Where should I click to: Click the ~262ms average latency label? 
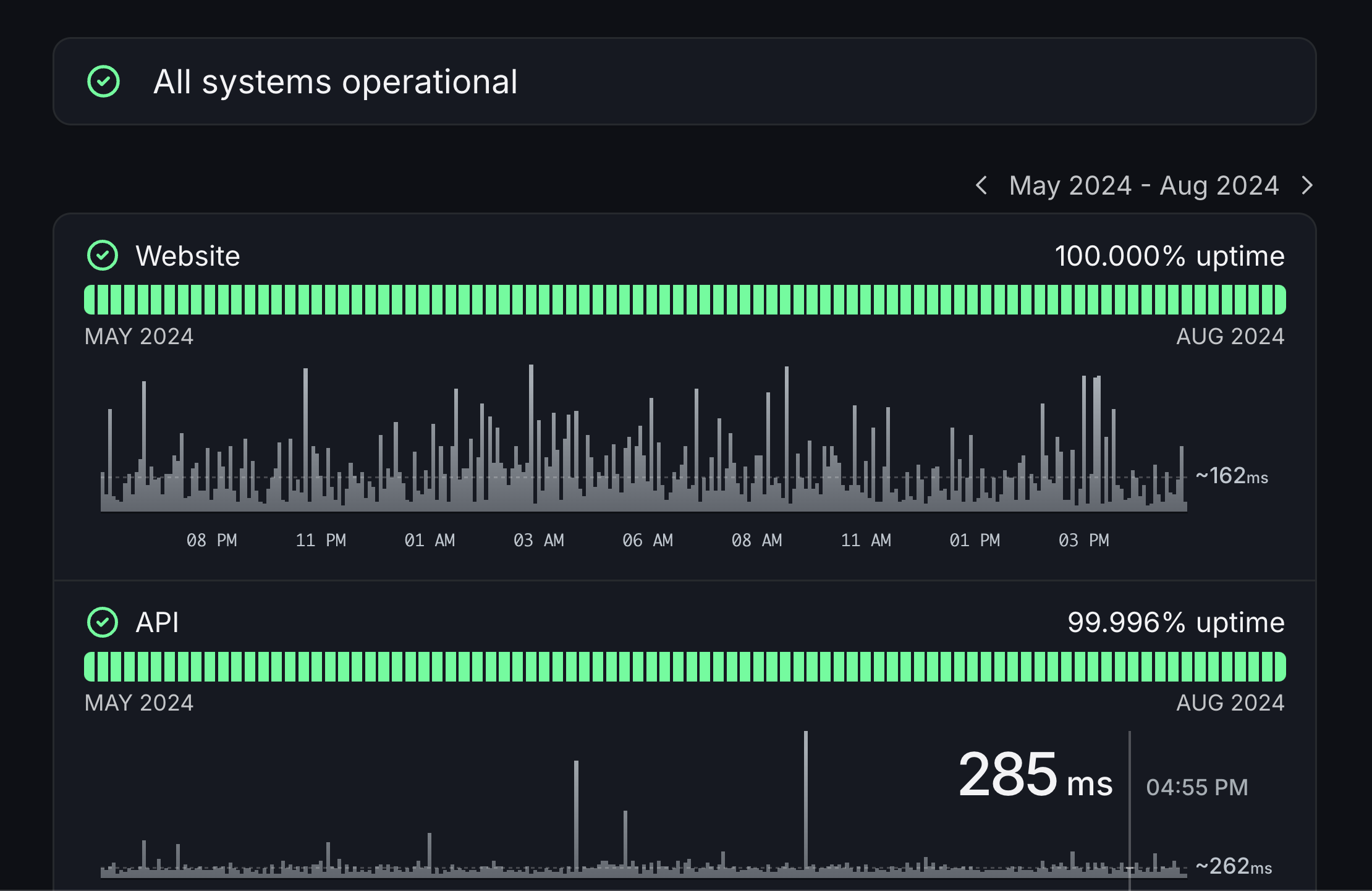[x=1234, y=866]
